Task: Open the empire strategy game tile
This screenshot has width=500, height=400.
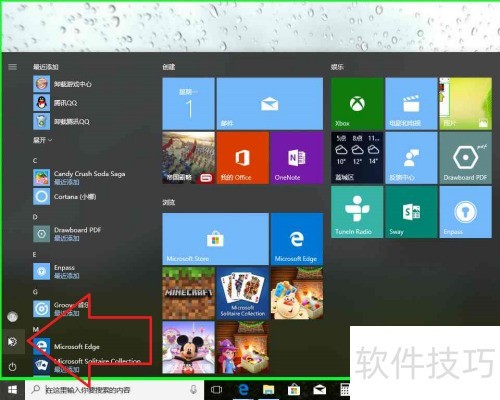Action: 188,158
